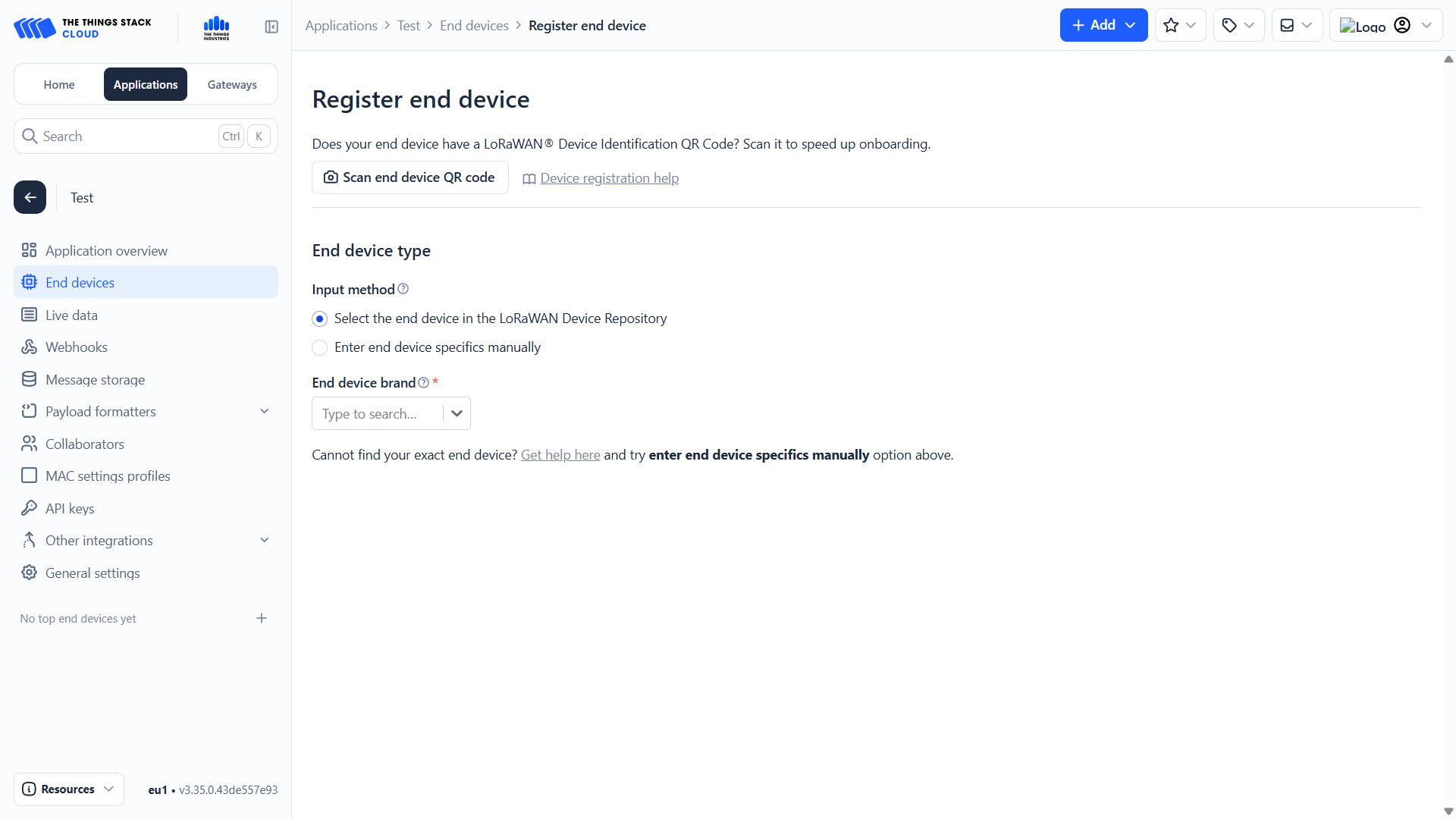Choose enter end device specifics manually
1456x819 pixels.
pos(320,347)
